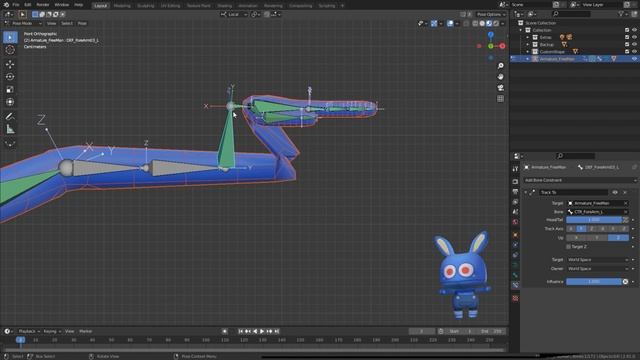Toggle Backup collection visibility eye
This screenshot has height=360, width=640.
(634, 44)
